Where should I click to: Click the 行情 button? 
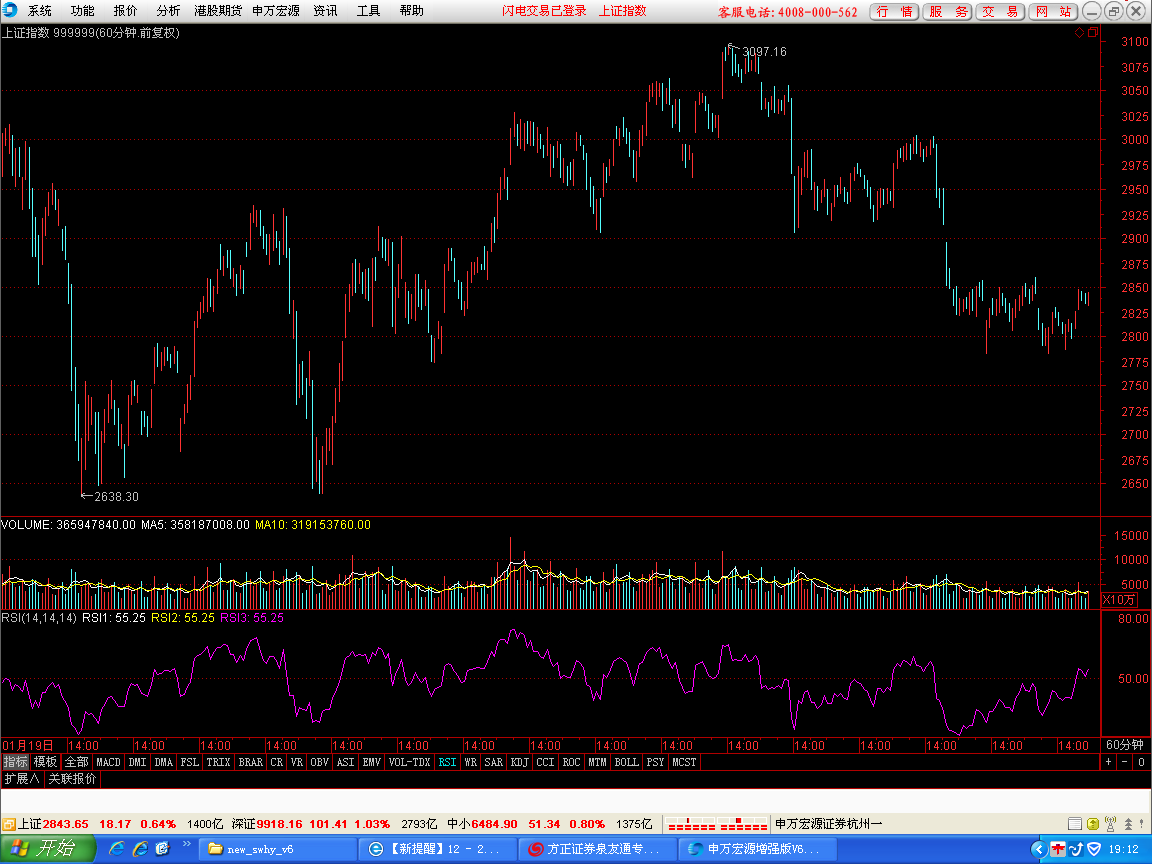894,11
